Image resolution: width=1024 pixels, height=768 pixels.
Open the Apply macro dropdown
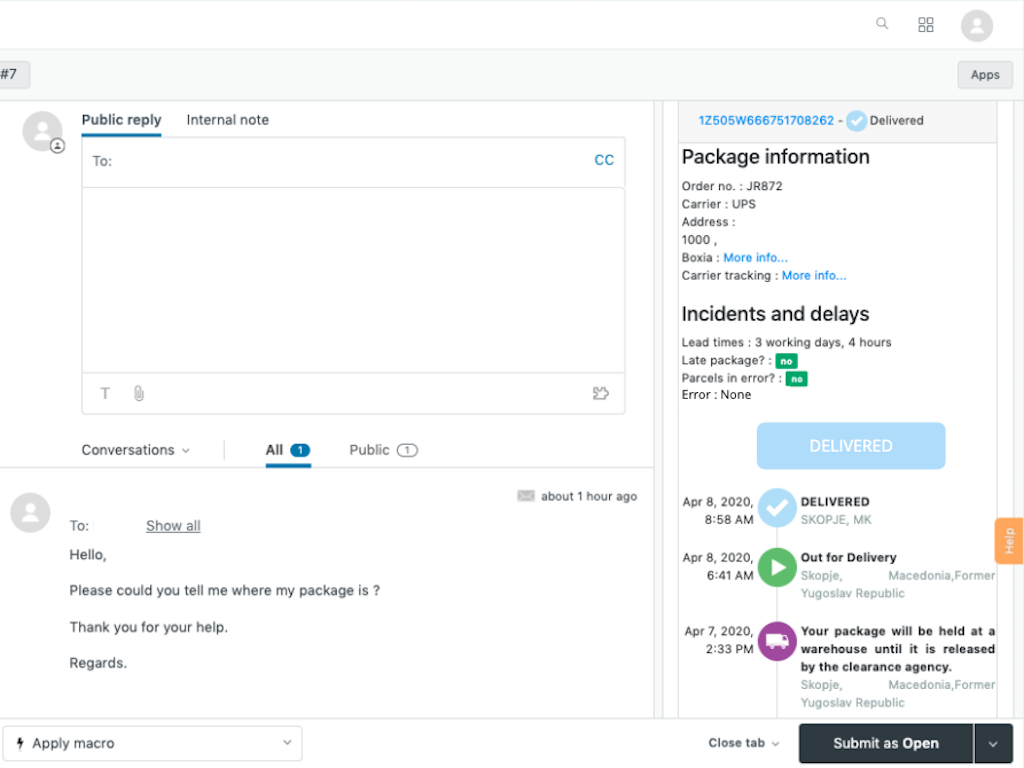click(152, 744)
